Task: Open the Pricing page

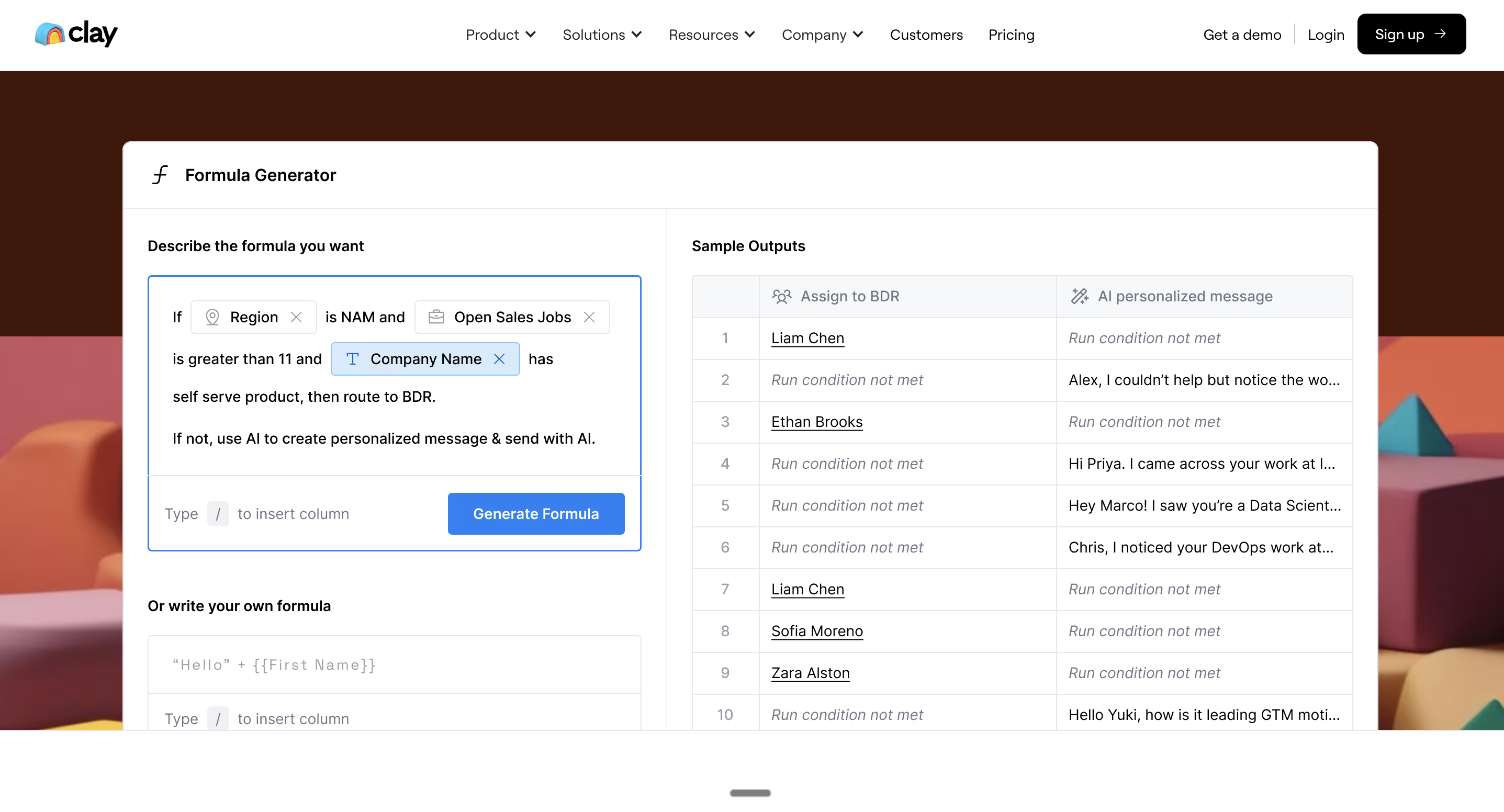Action: click(1011, 35)
